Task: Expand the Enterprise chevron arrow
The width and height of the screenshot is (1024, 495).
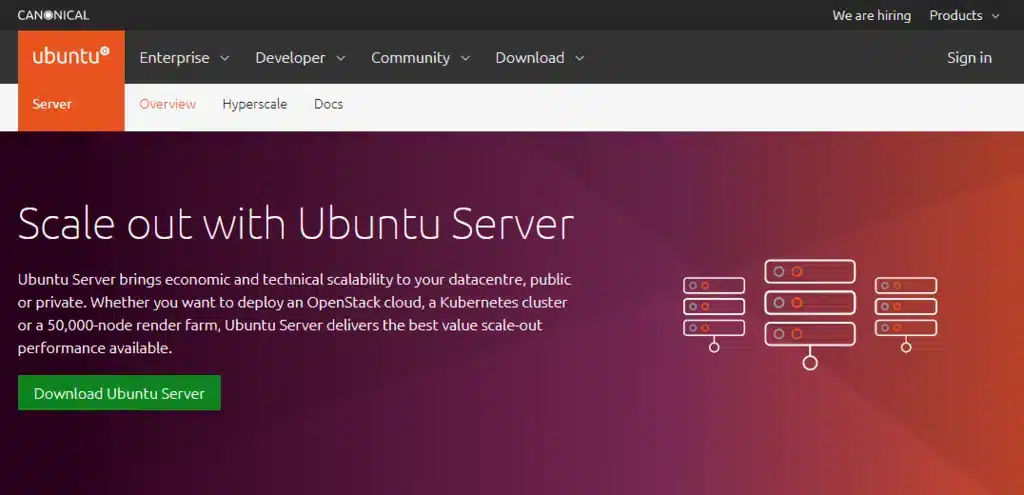Action: 224,58
